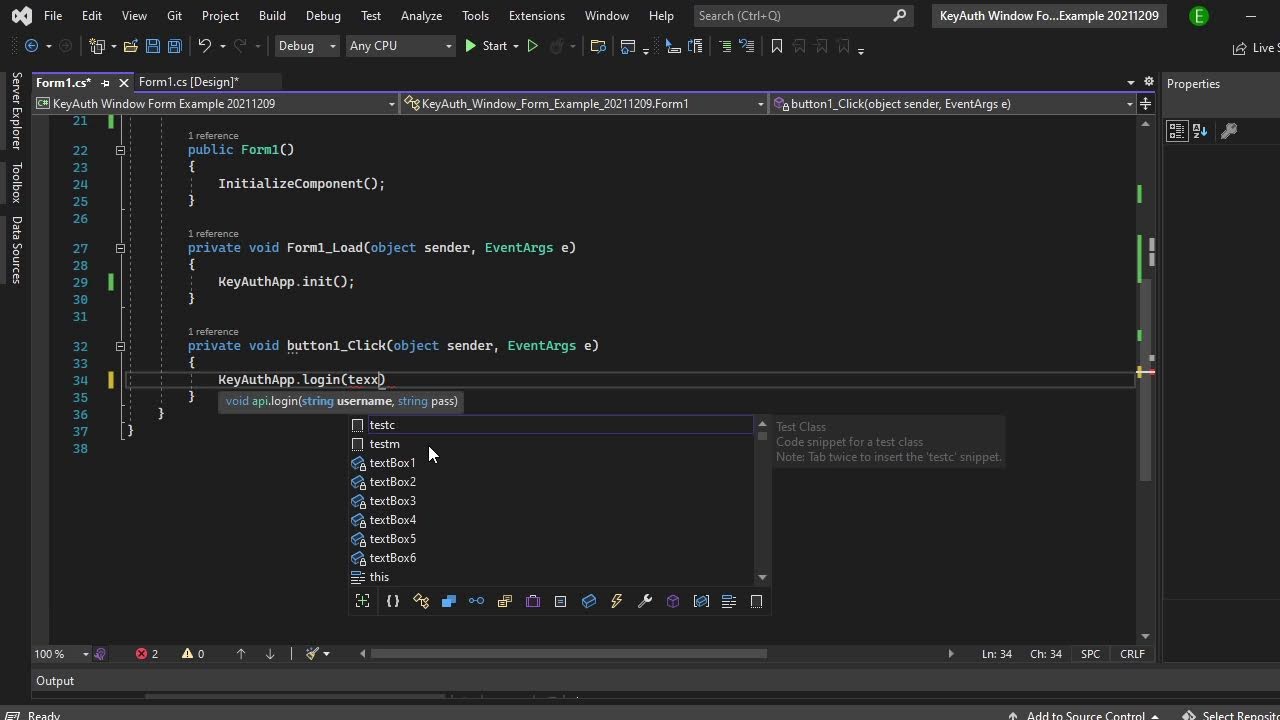The height and width of the screenshot is (720, 1280).
Task: Toggle Namespaces braces filter in completion list
Action: (x=393, y=601)
